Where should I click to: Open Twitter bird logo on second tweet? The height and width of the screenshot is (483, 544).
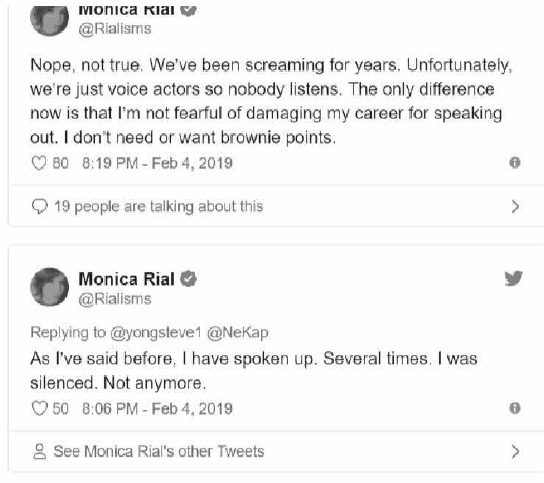point(513,278)
